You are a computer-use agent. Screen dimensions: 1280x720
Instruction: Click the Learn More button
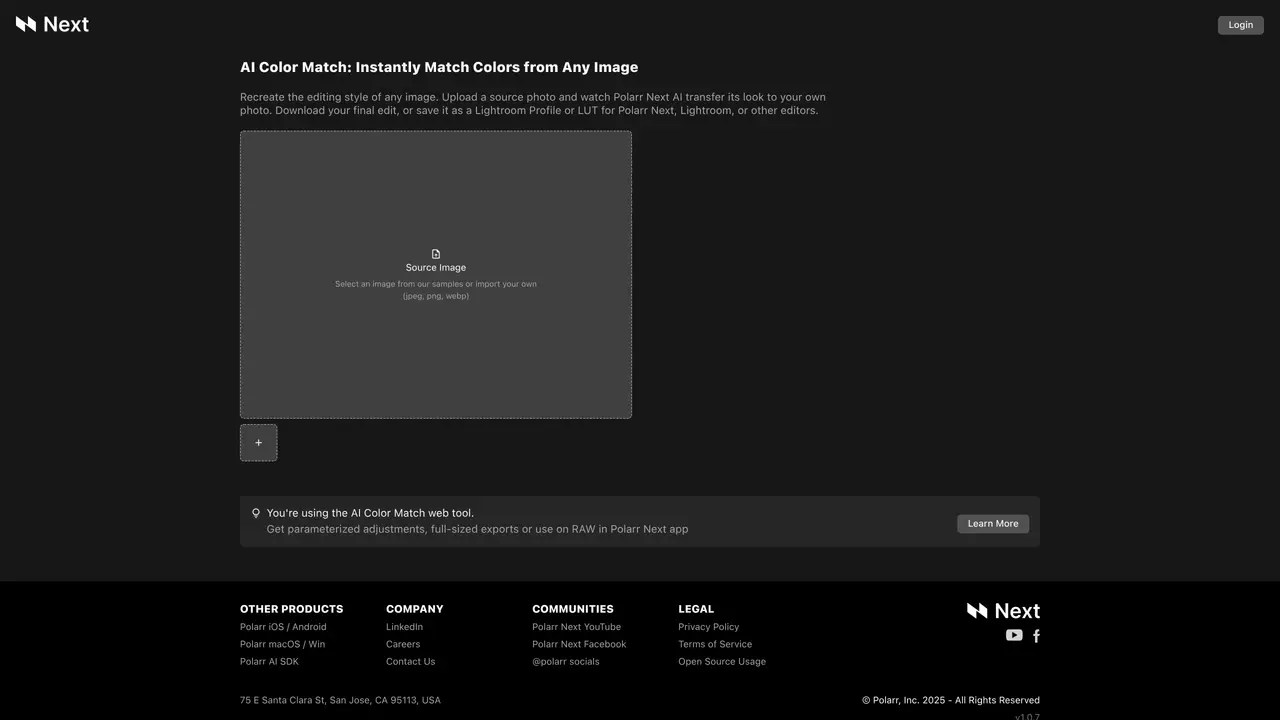coord(993,524)
